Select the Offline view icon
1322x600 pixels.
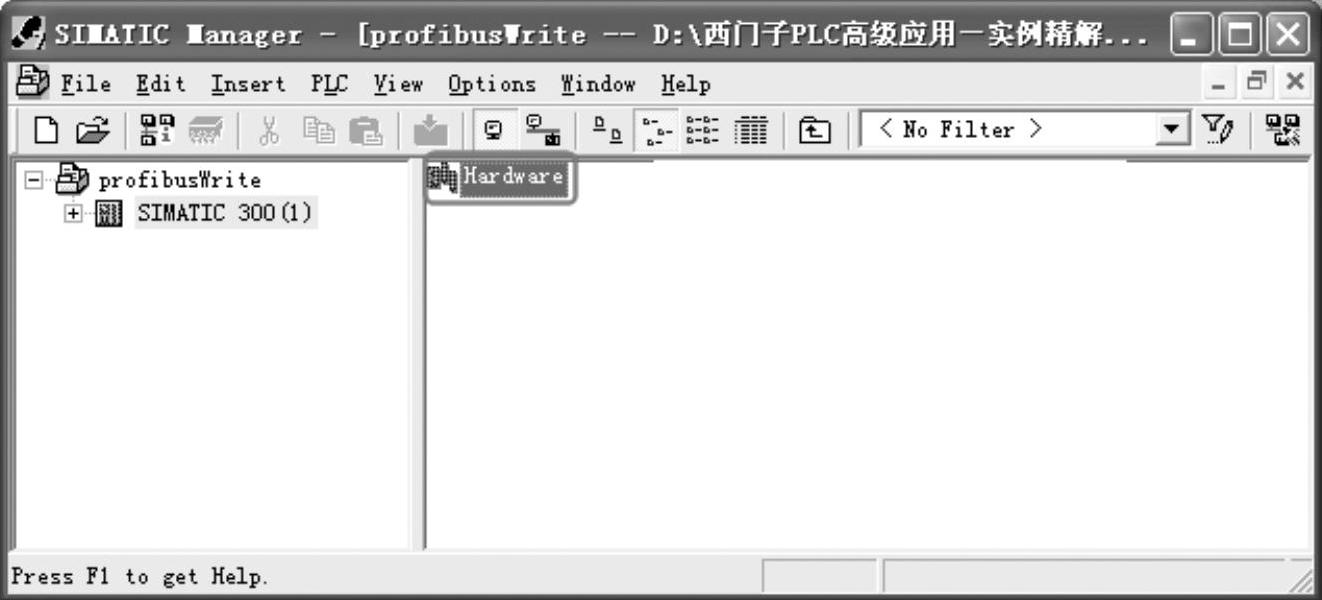(494, 130)
